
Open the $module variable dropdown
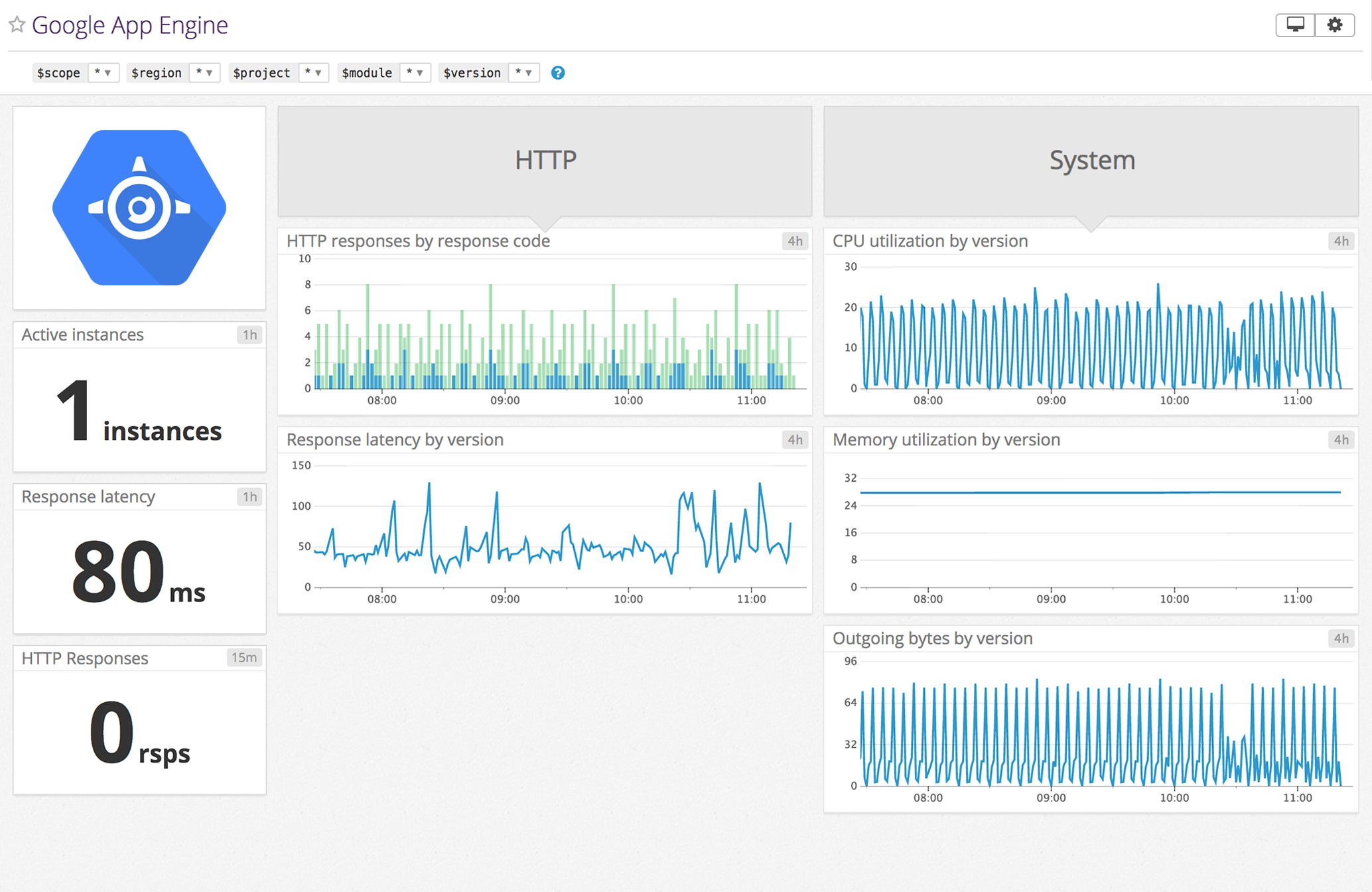tap(415, 73)
